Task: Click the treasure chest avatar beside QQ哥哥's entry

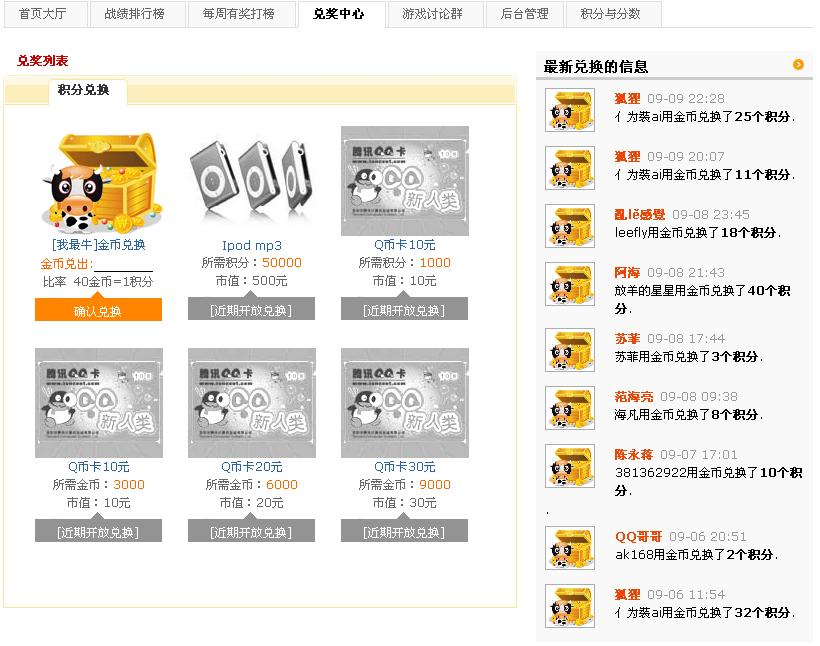Action: 570,548
